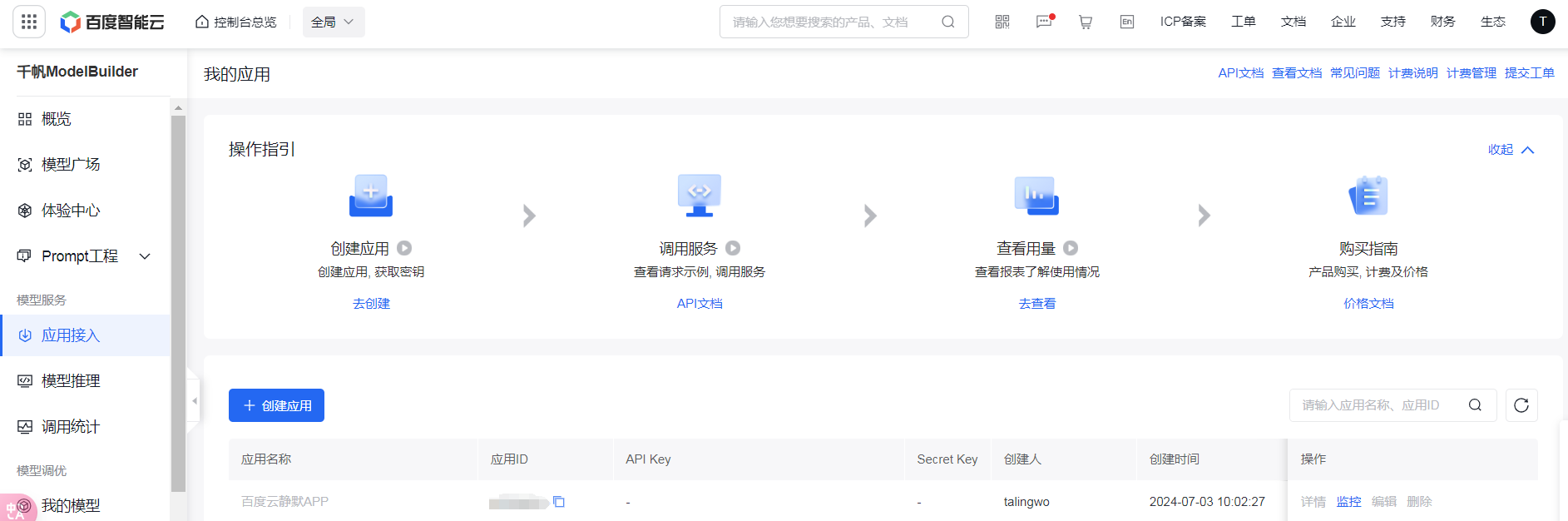Image resolution: width=1568 pixels, height=521 pixels.
Task: Collapse the 操作指引 panel via 收起
Action: click(x=1510, y=150)
